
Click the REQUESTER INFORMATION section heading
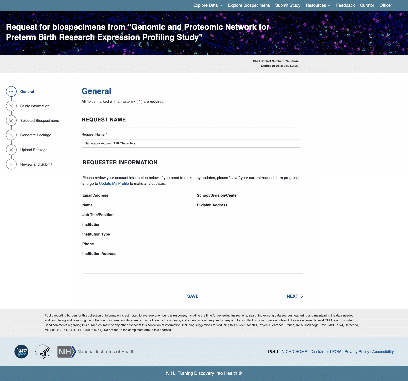click(x=120, y=162)
